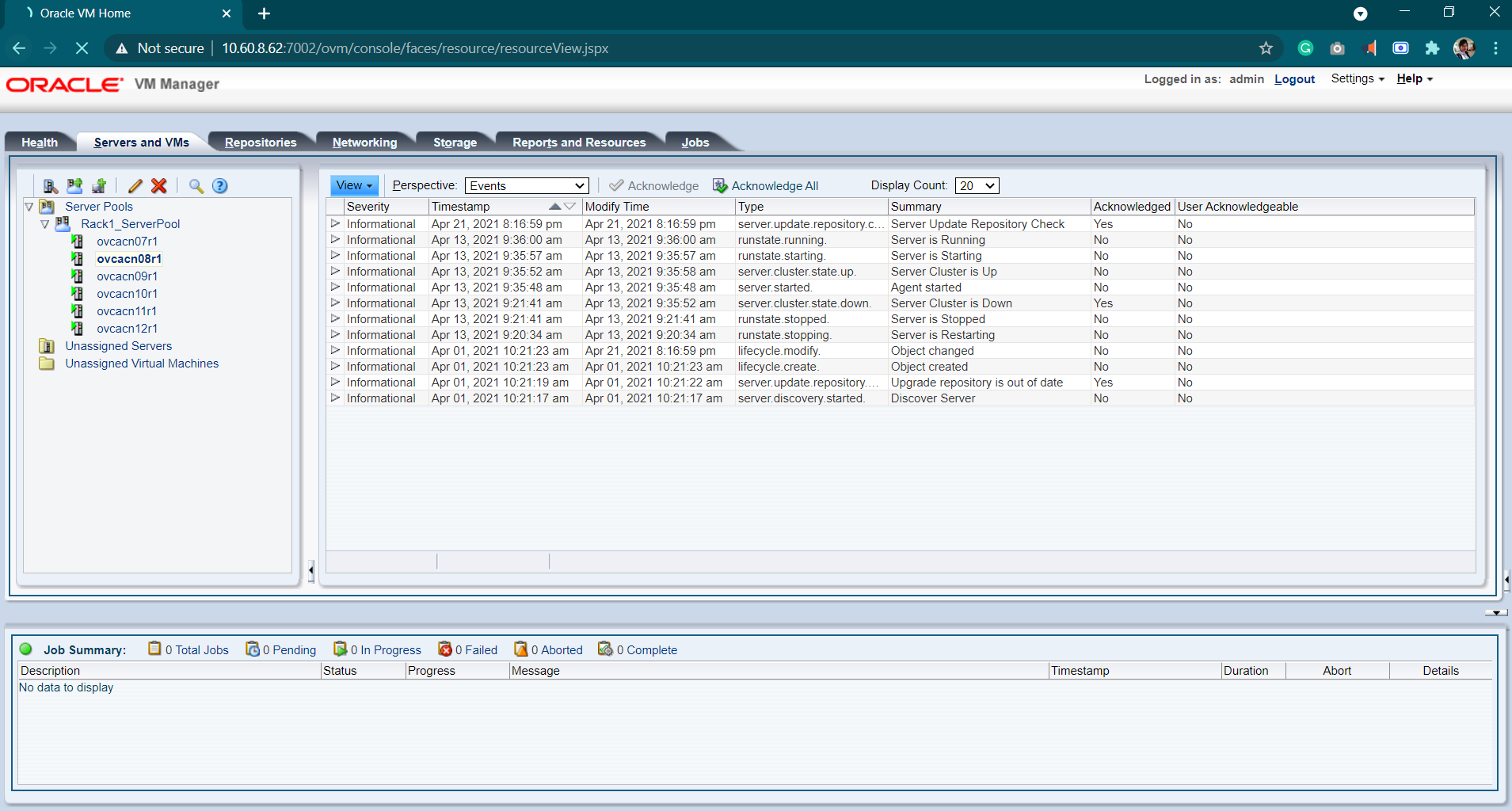Viewport: 1512px width, 811px height.
Task: Click the Create Virtual Machine icon
Action: coord(99,186)
